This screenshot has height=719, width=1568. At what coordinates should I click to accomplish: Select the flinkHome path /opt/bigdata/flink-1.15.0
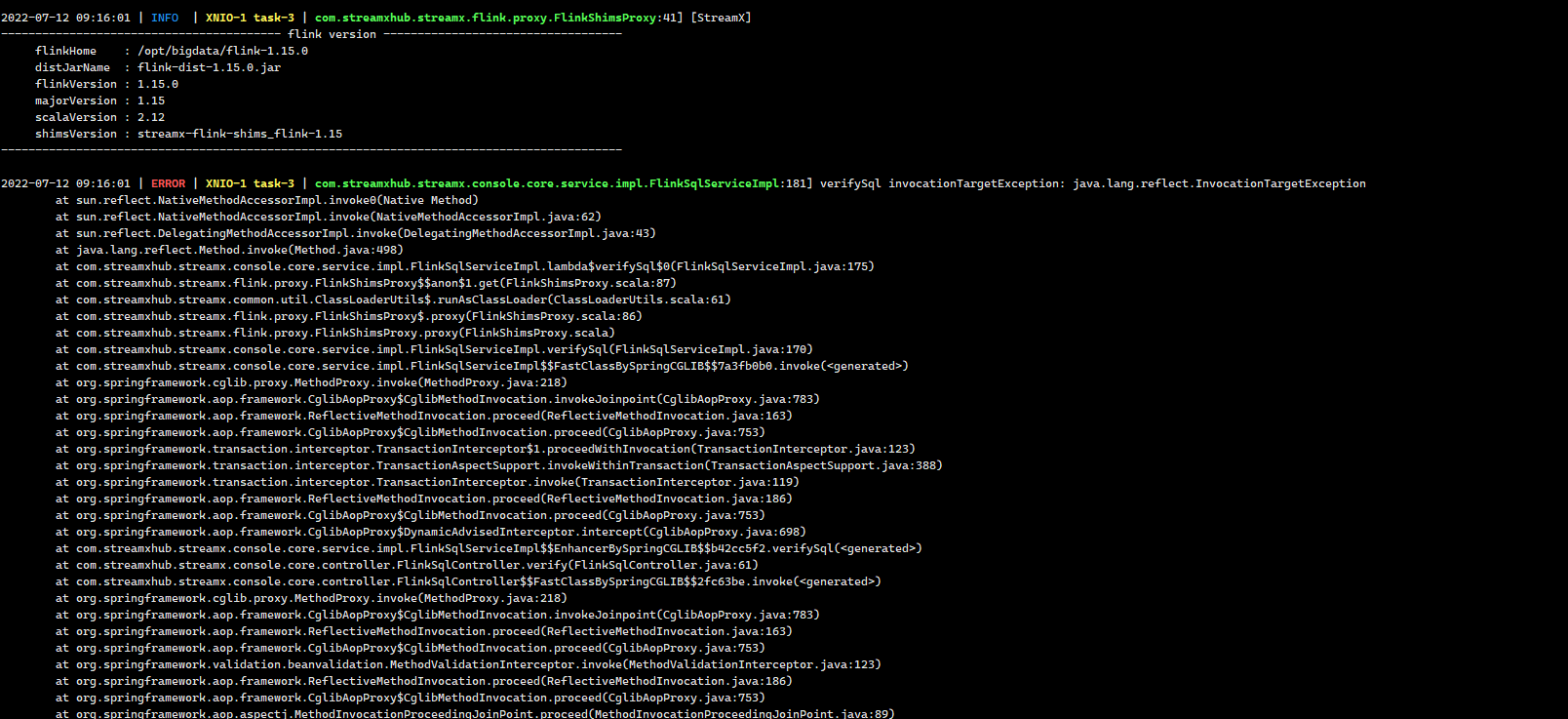click(222, 51)
